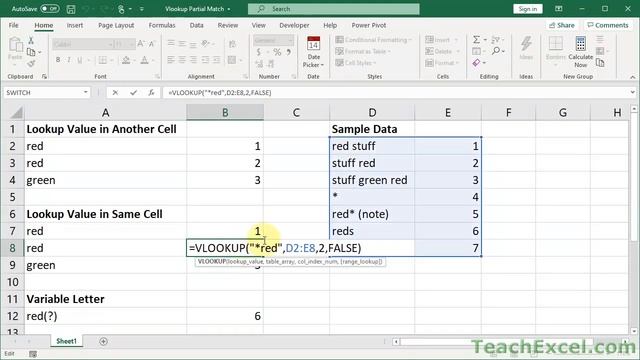Screen dimensions: 640x360
Task: Open the Sort & Filter icon
Action: click(x=496, y=40)
